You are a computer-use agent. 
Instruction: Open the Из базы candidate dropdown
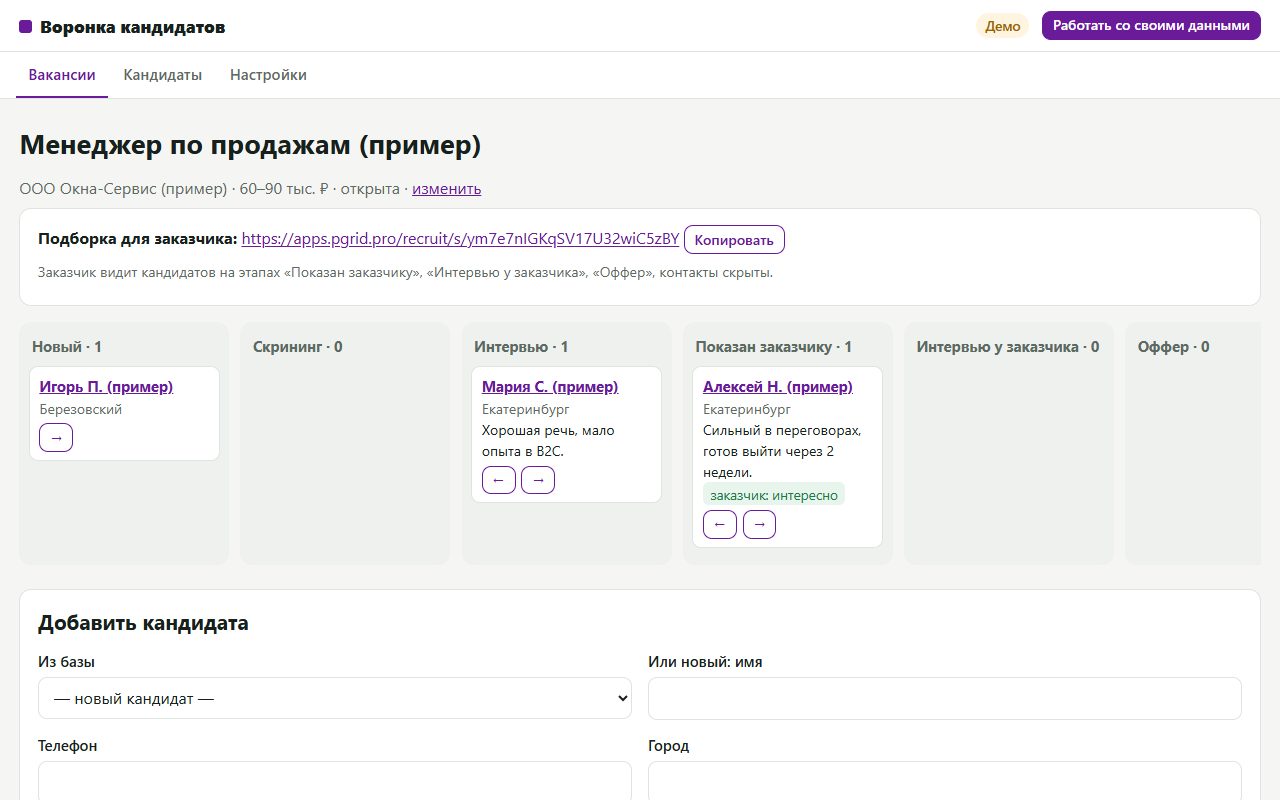tap(335, 698)
